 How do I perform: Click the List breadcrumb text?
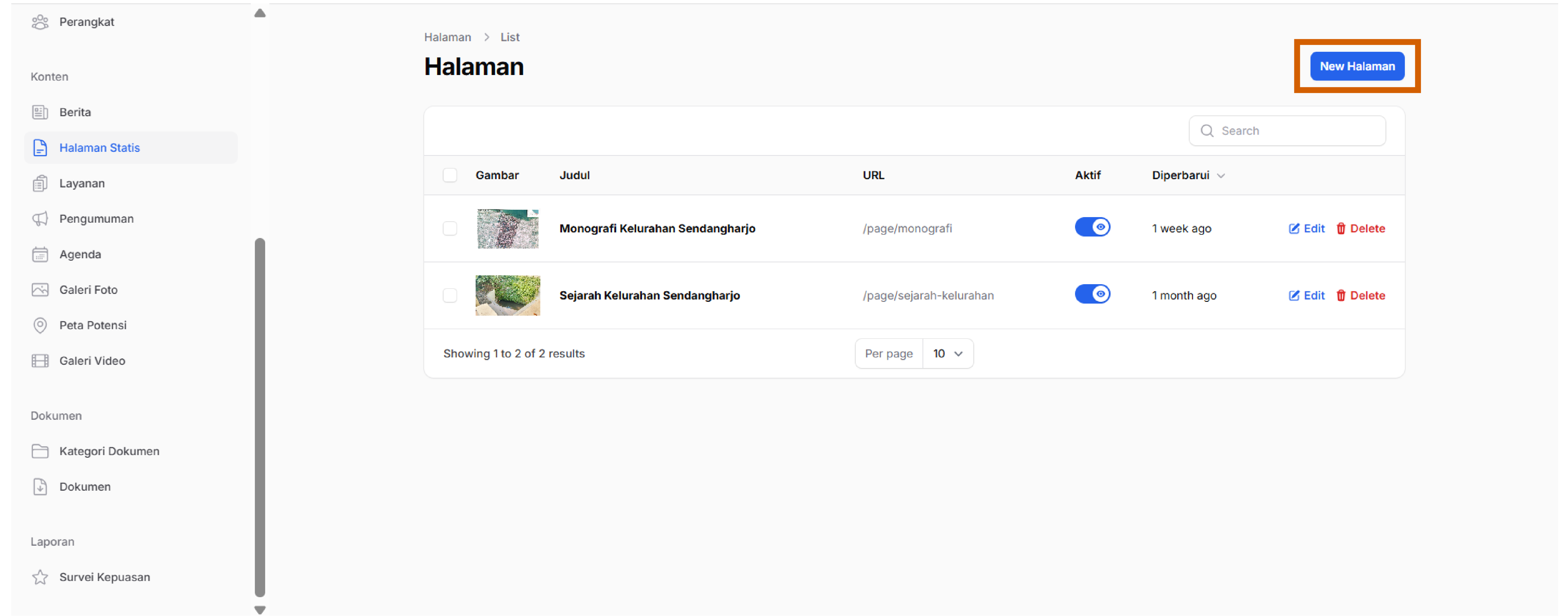point(509,37)
